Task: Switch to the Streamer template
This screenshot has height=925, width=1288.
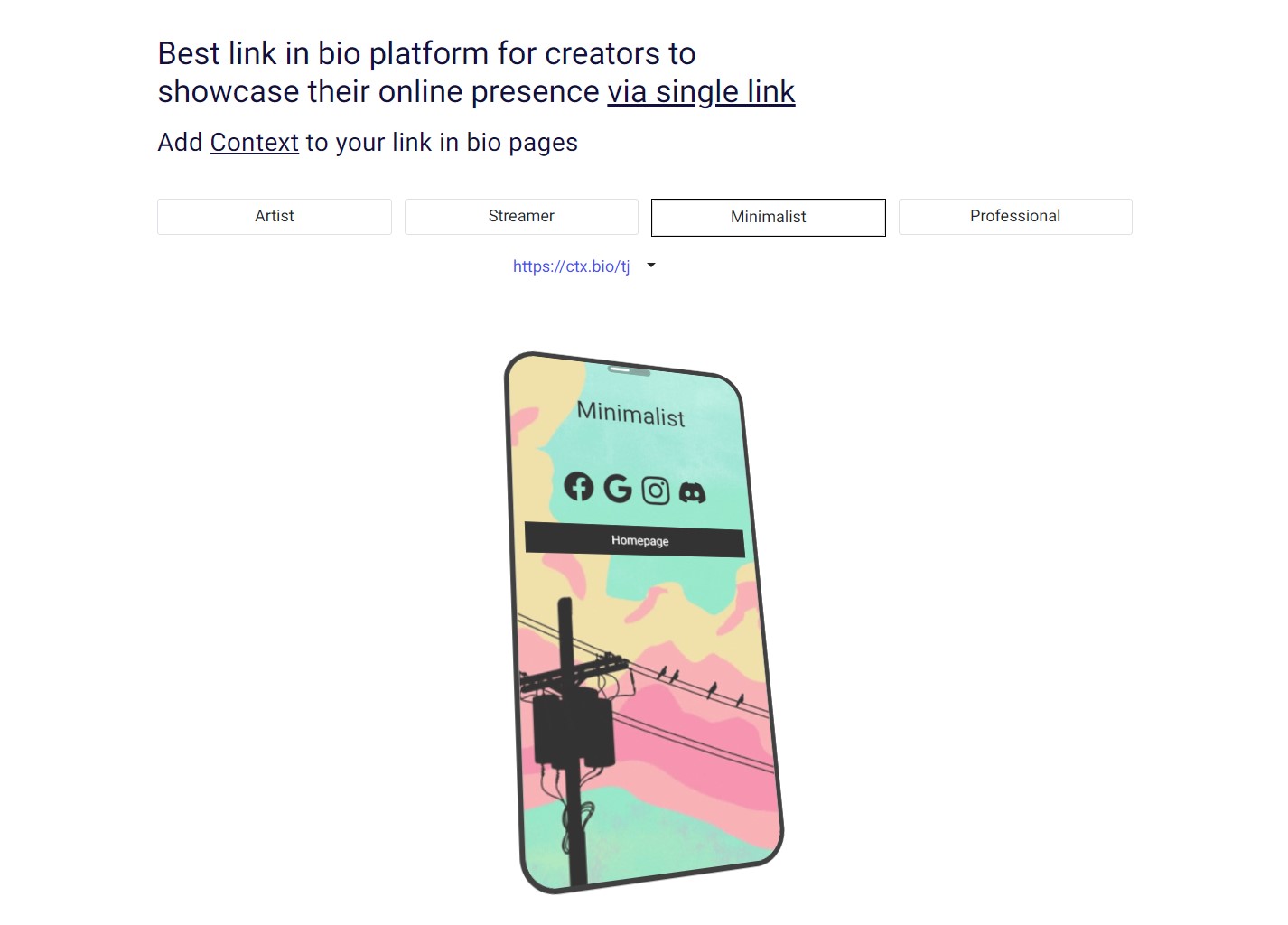Action: coord(521,217)
